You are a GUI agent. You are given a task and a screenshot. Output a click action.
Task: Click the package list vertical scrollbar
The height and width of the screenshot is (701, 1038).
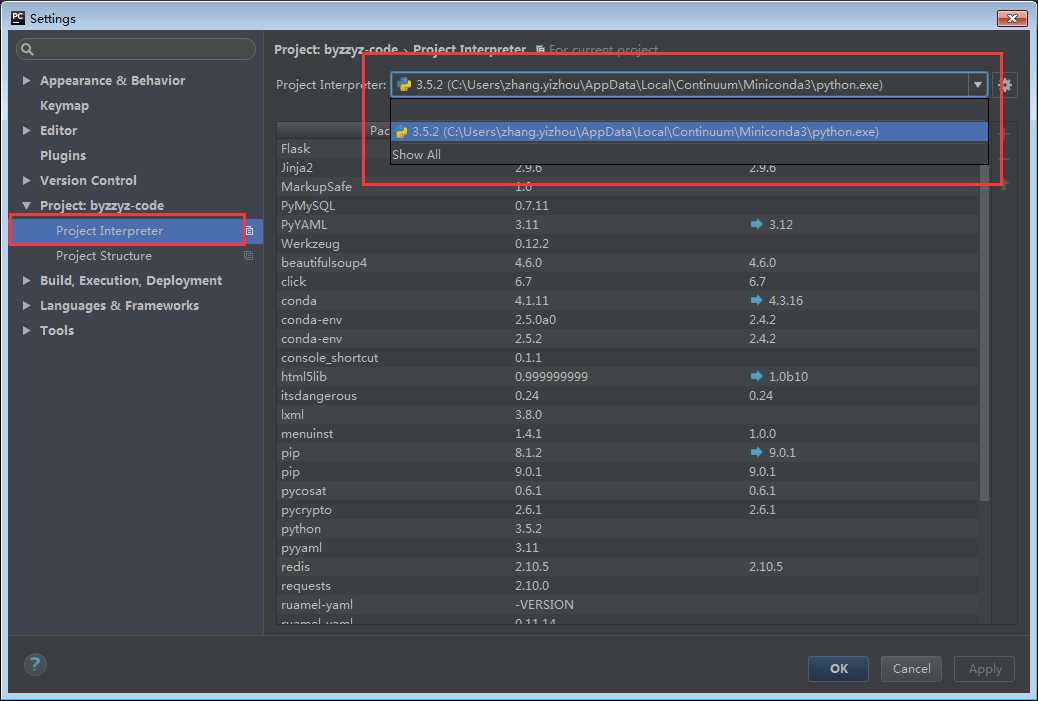tap(984, 331)
